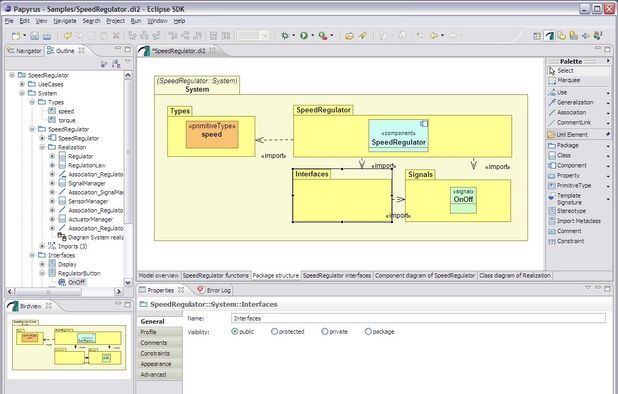This screenshot has width=618, height=394.
Task: Open the Project menu
Action: [x=115, y=21]
